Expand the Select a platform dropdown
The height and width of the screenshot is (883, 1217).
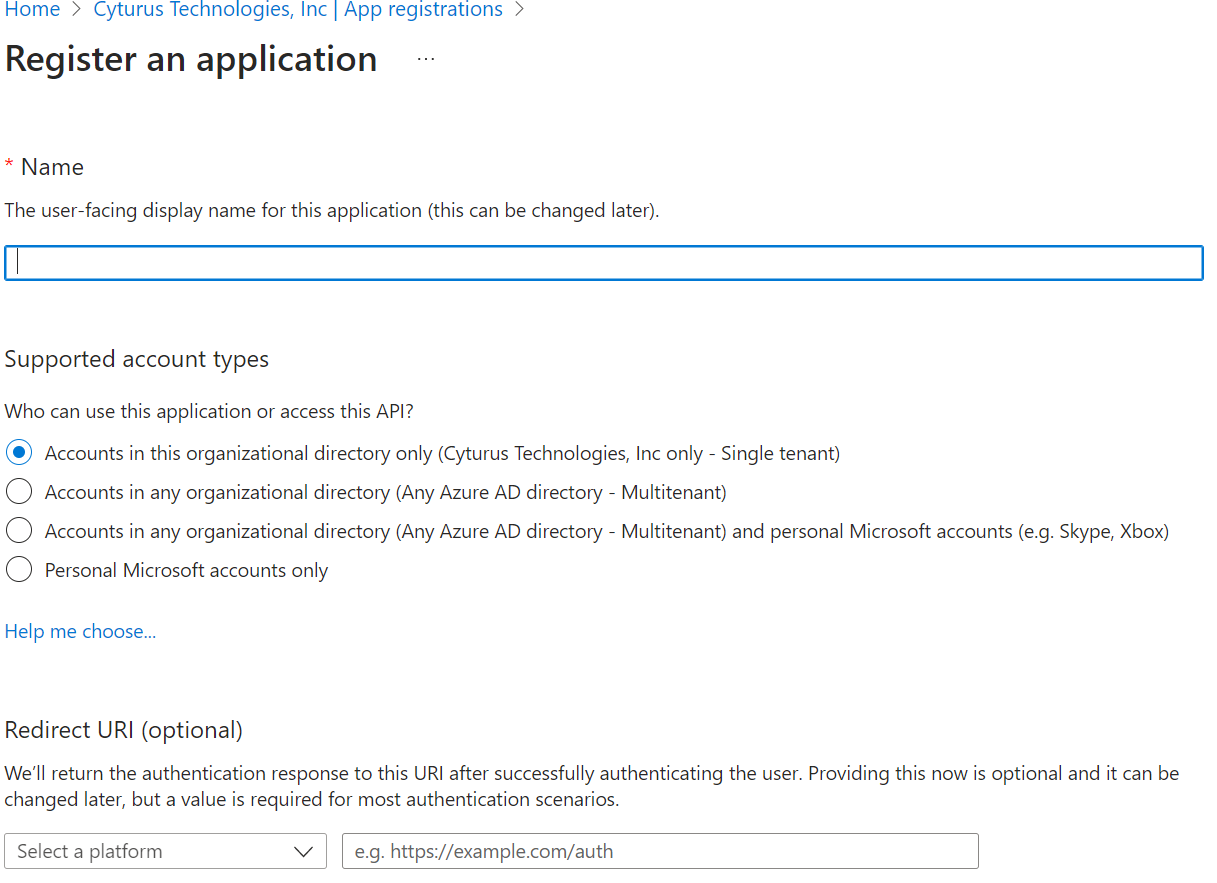tap(165, 851)
